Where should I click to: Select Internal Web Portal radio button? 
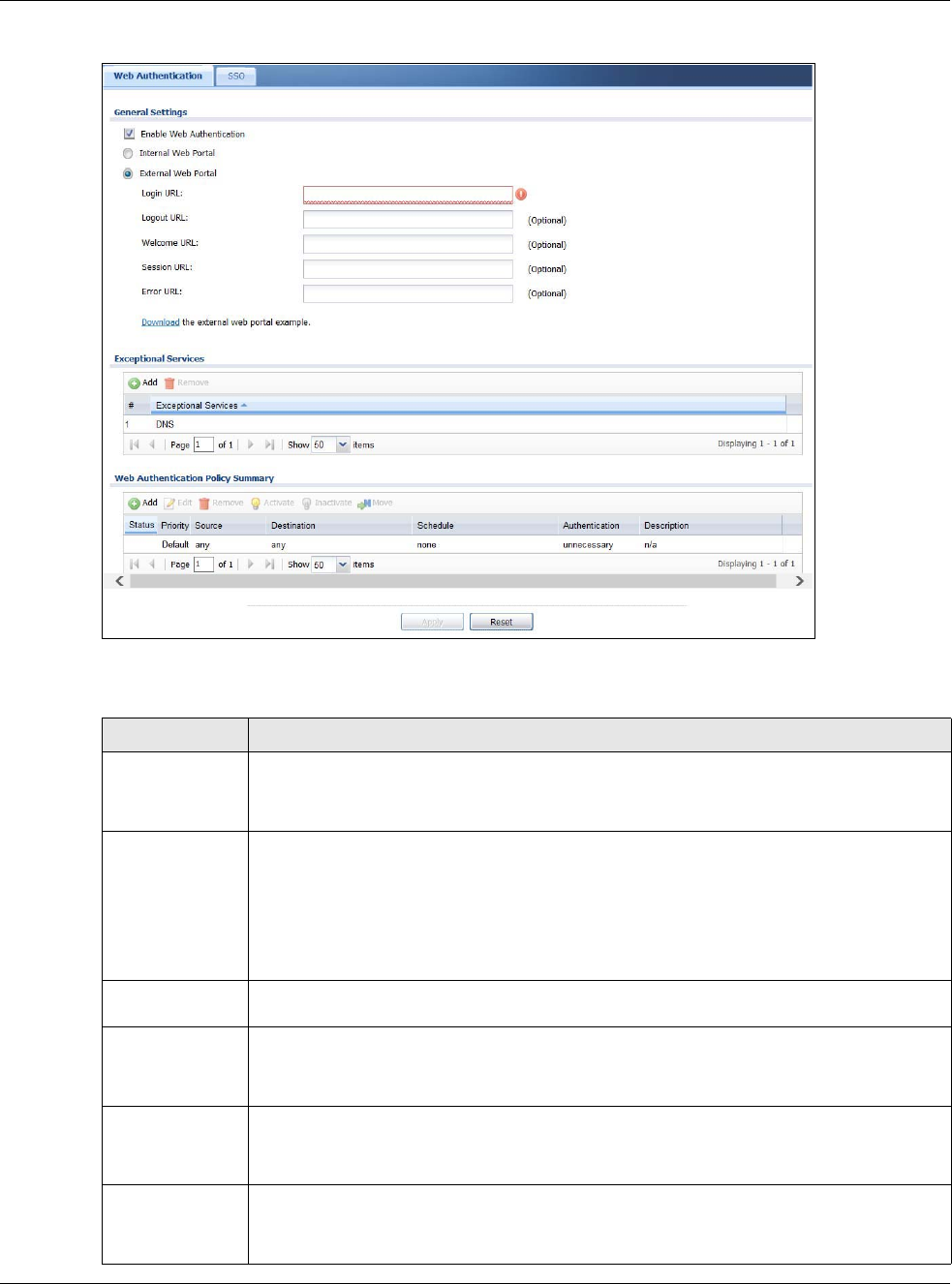[x=128, y=153]
